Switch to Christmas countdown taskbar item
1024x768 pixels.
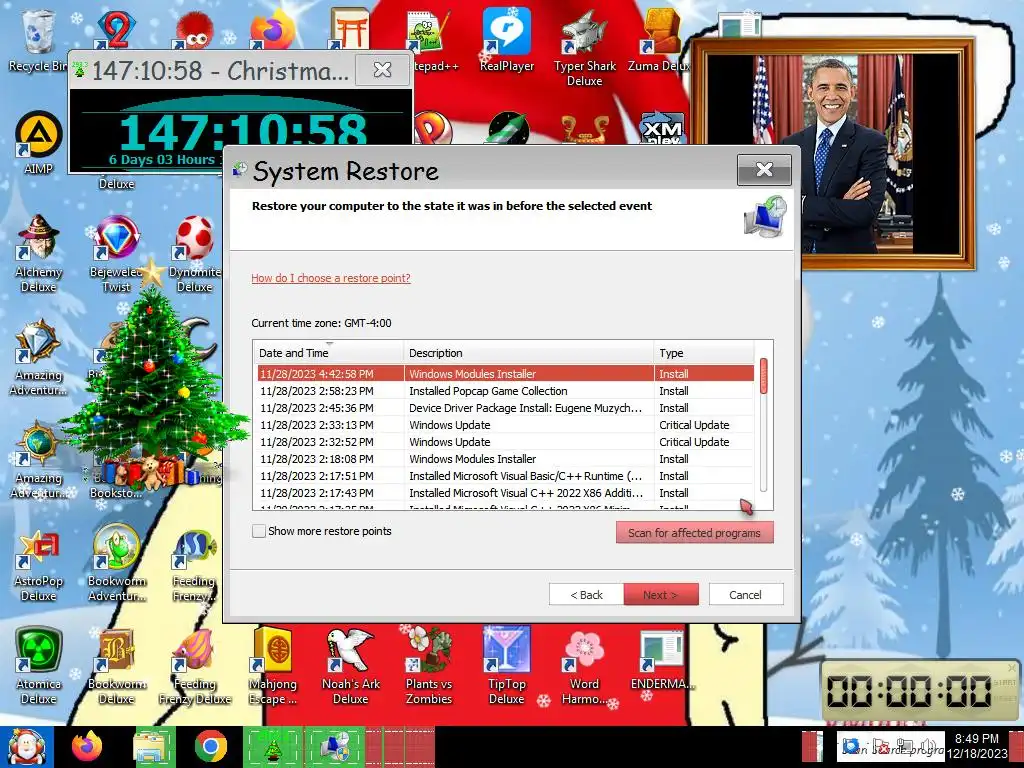[x=273, y=747]
